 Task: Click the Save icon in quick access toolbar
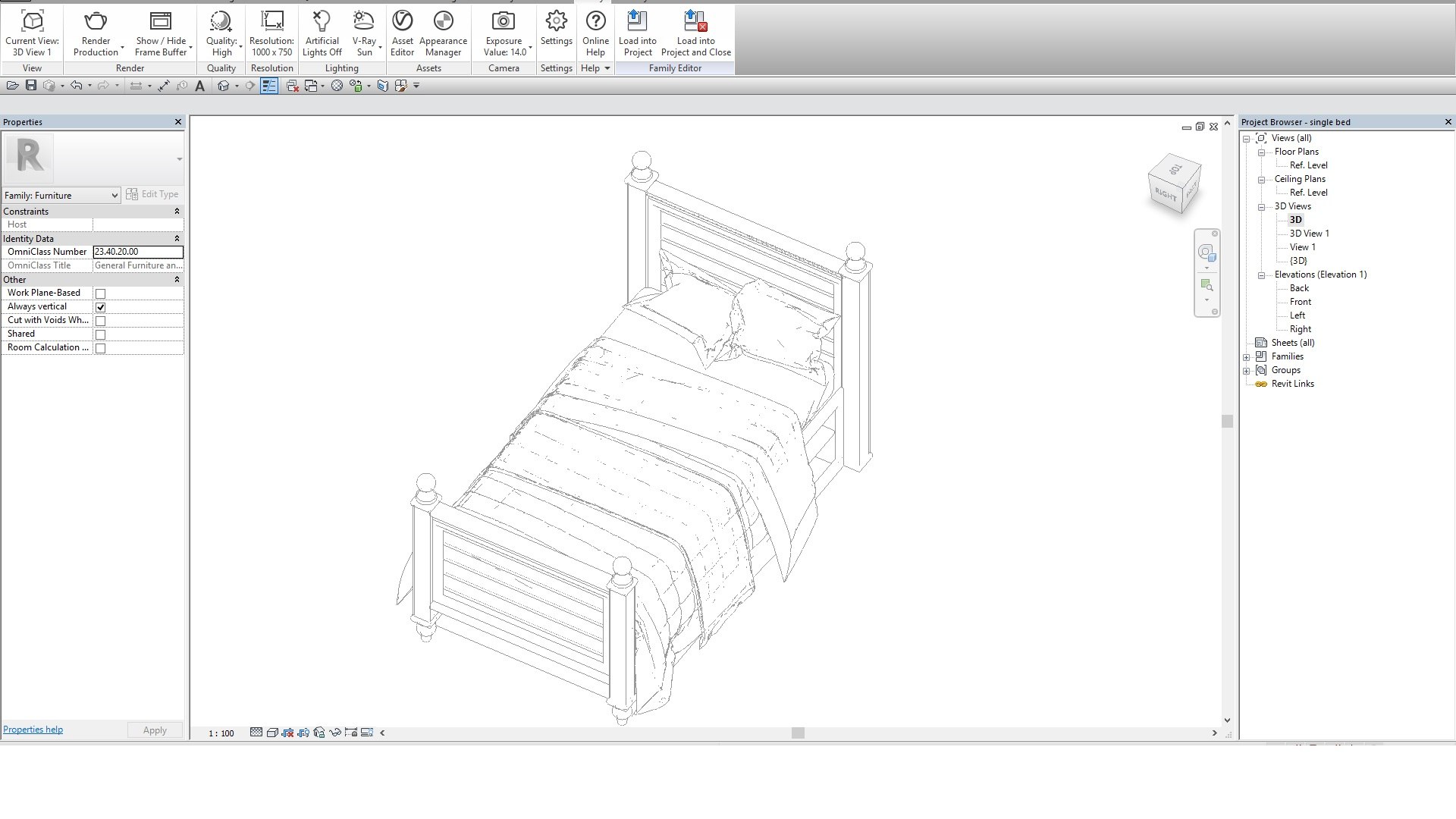click(31, 86)
